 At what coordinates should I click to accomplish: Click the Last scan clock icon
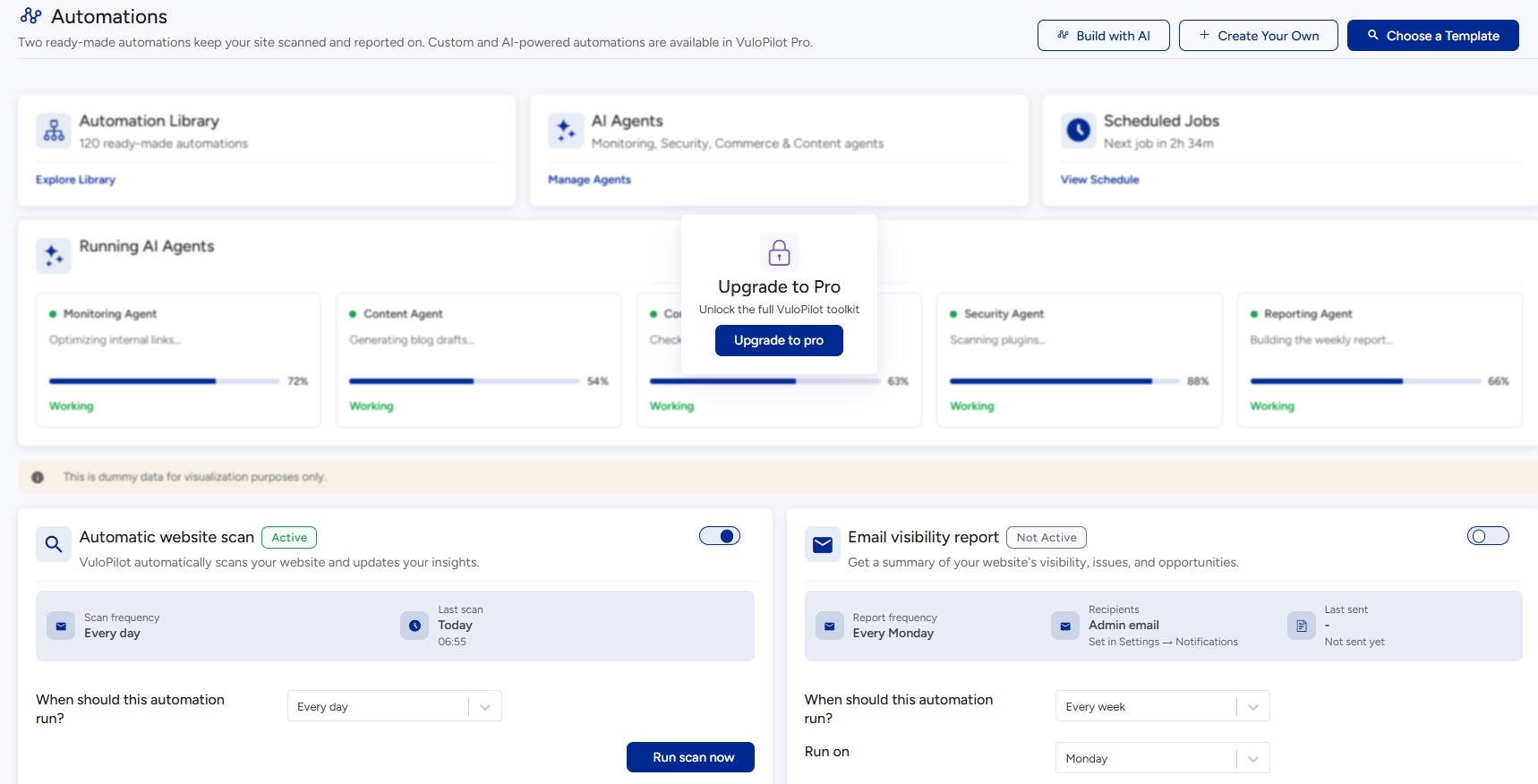click(x=414, y=626)
